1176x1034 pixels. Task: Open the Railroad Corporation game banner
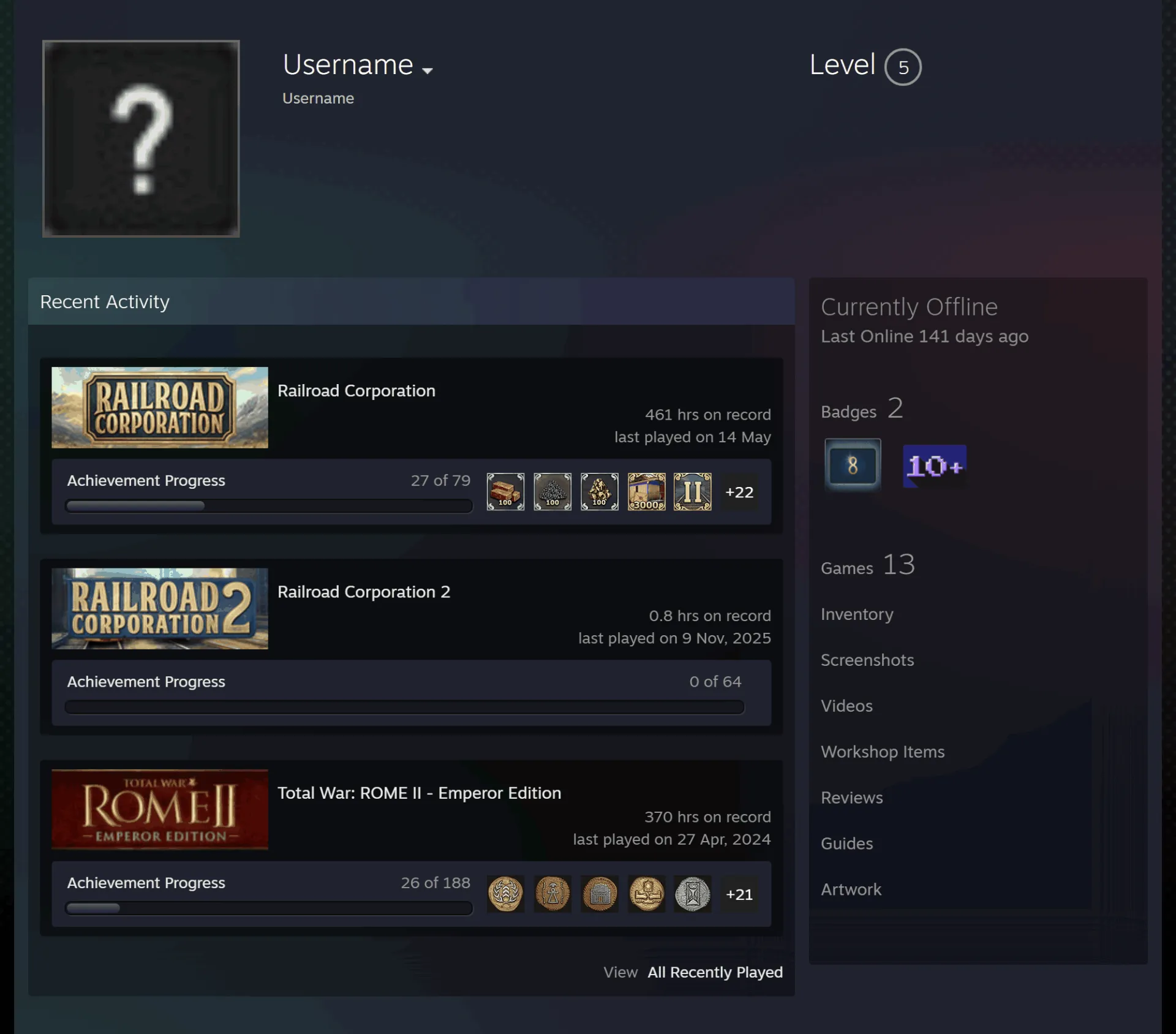coord(160,407)
